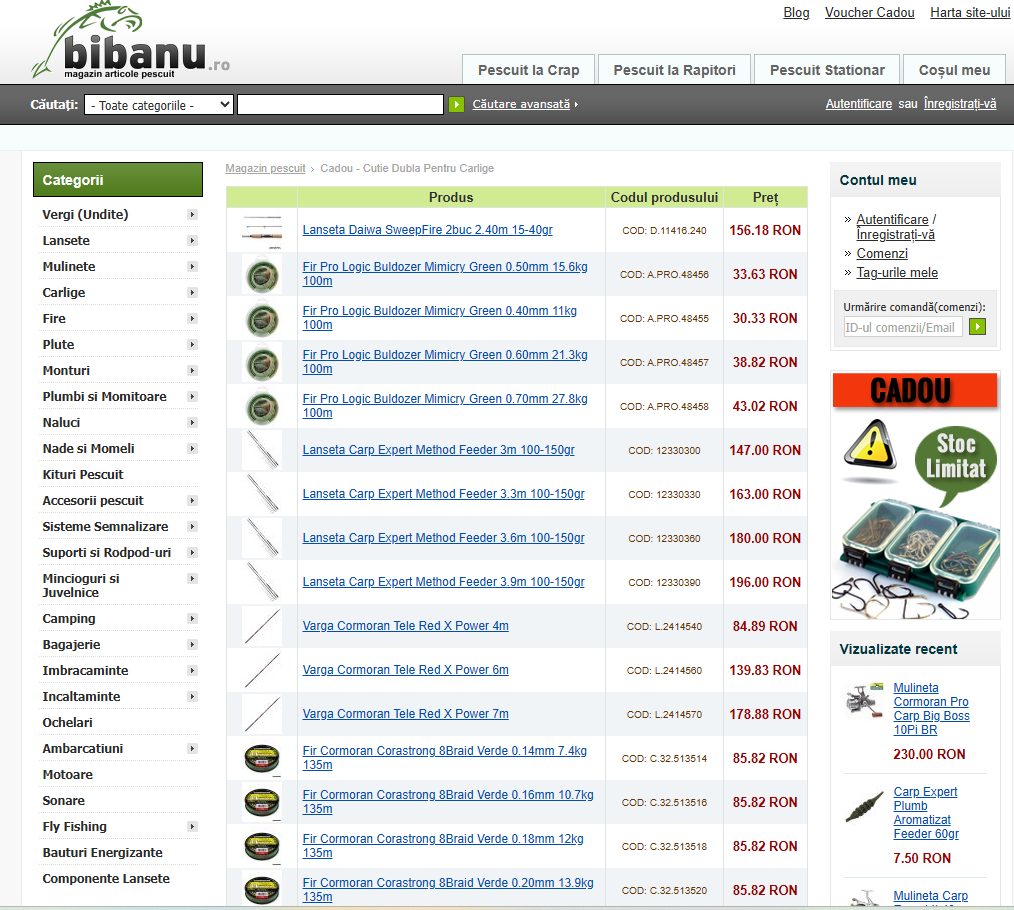
Task: Select Sonare category
Action: click(63, 801)
